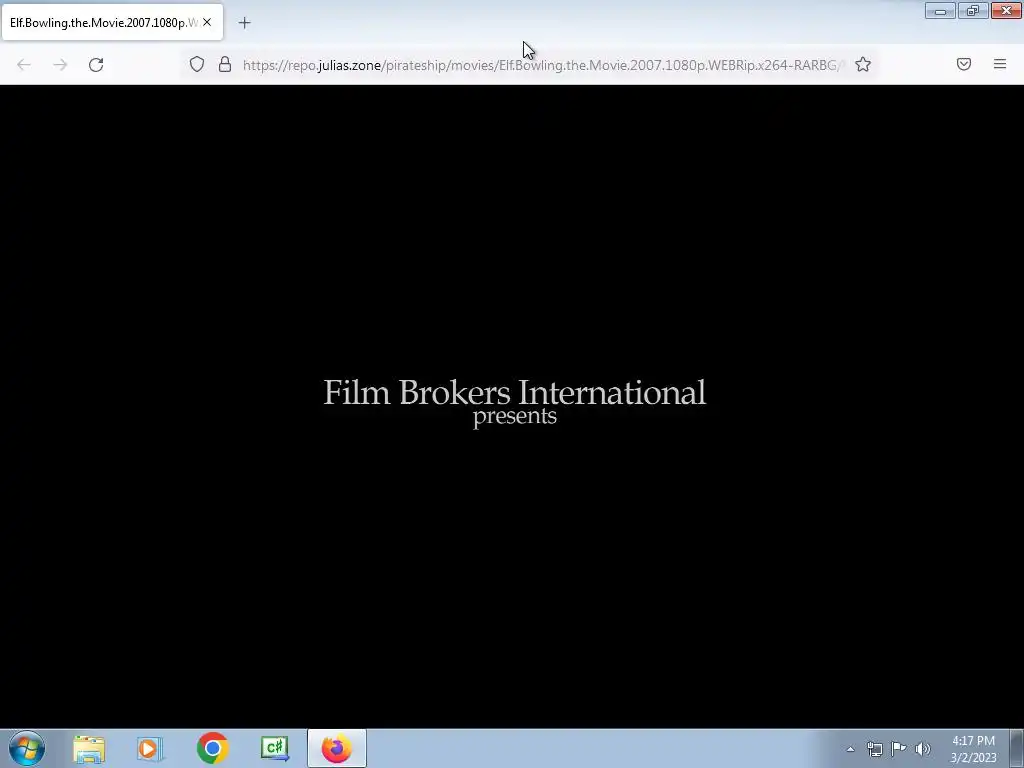Image resolution: width=1024 pixels, height=768 pixels.
Task: Open Windows Explorer from taskbar
Action: coord(89,748)
